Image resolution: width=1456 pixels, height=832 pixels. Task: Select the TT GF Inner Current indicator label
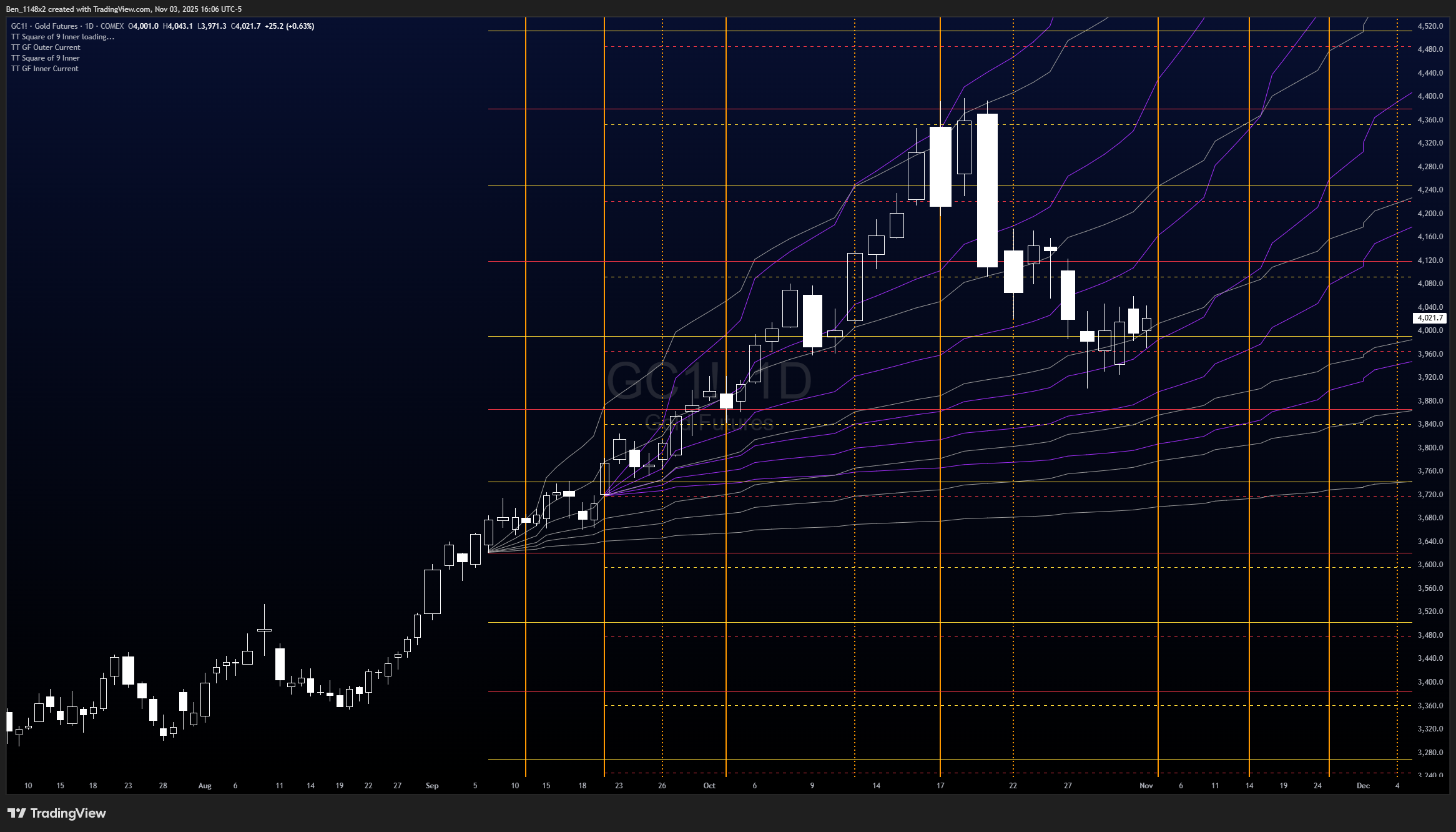point(44,69)
